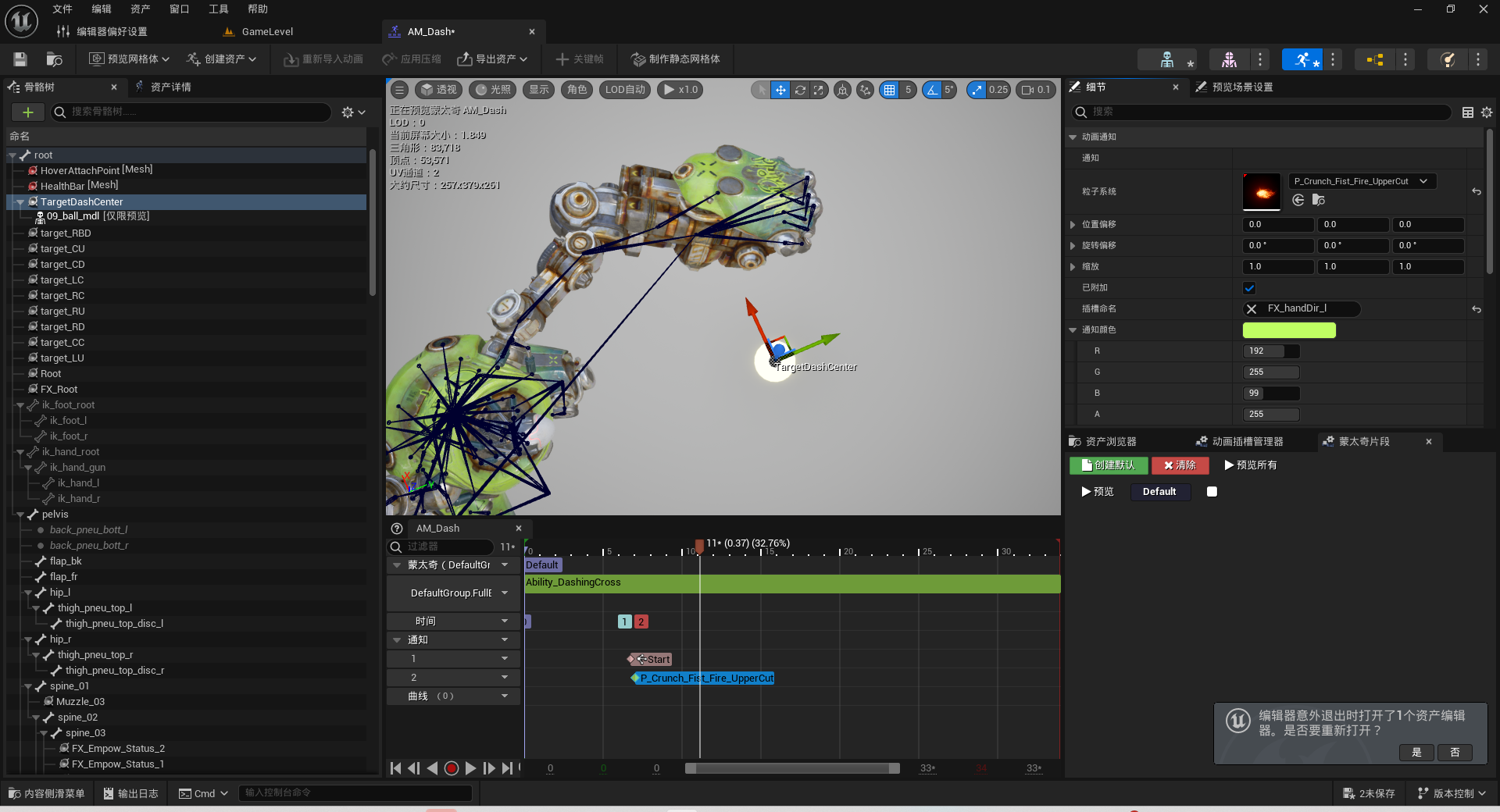The image size is (1500, 812).
Task: Open the Cmd console type dropdown
Action: (x=203, y=793)
